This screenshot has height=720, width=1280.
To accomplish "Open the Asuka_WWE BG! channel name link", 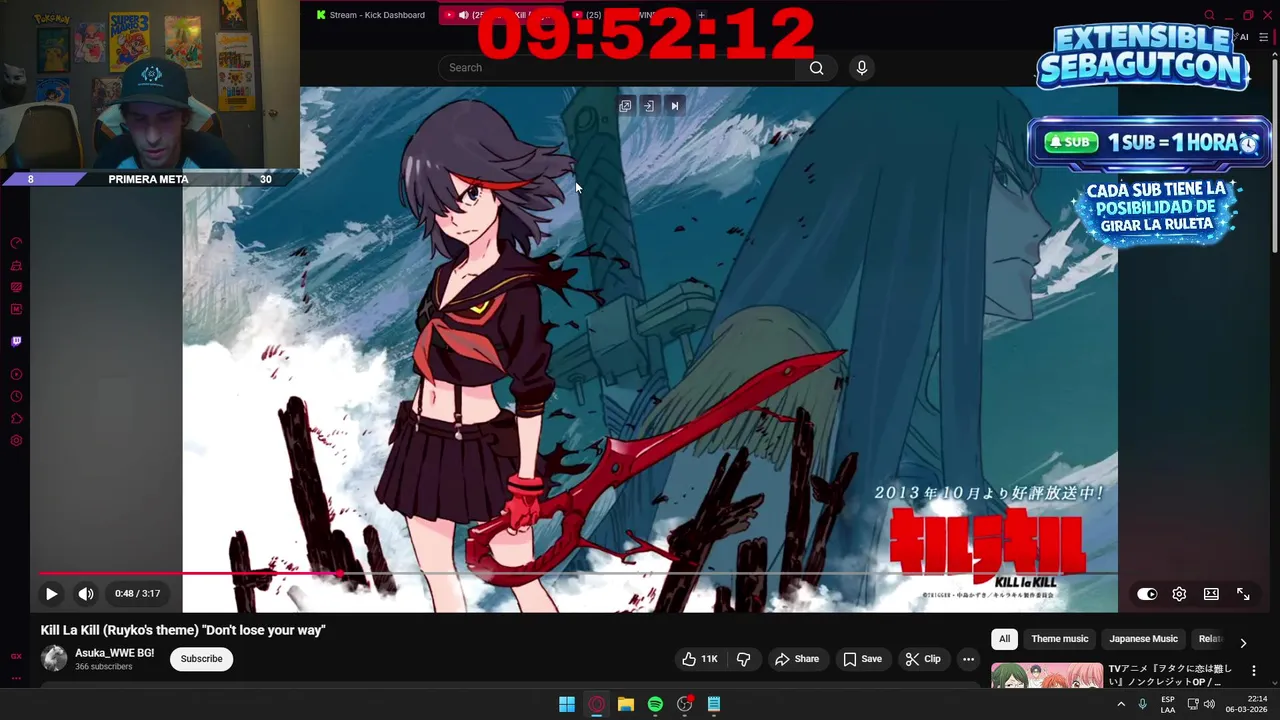I will (114, 653).
